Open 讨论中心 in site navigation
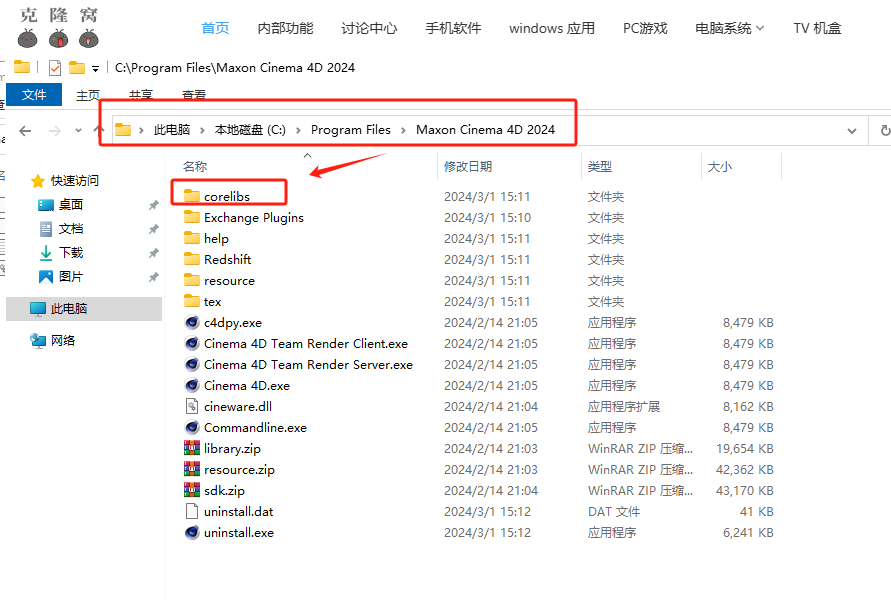Viewport: 891px width, 606px height. [x=369, y=28]
